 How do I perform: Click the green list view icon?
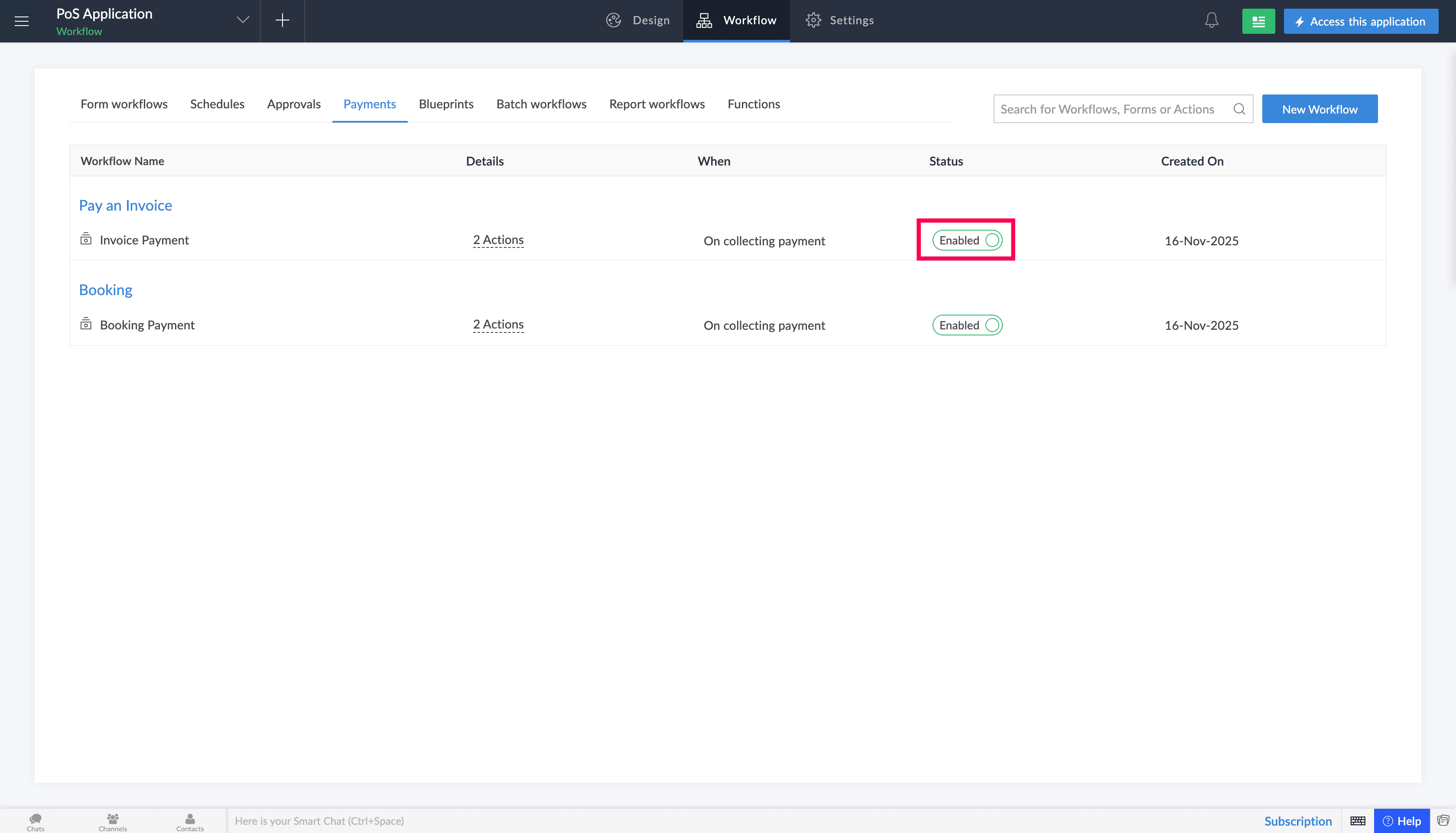pos(1258,21)
